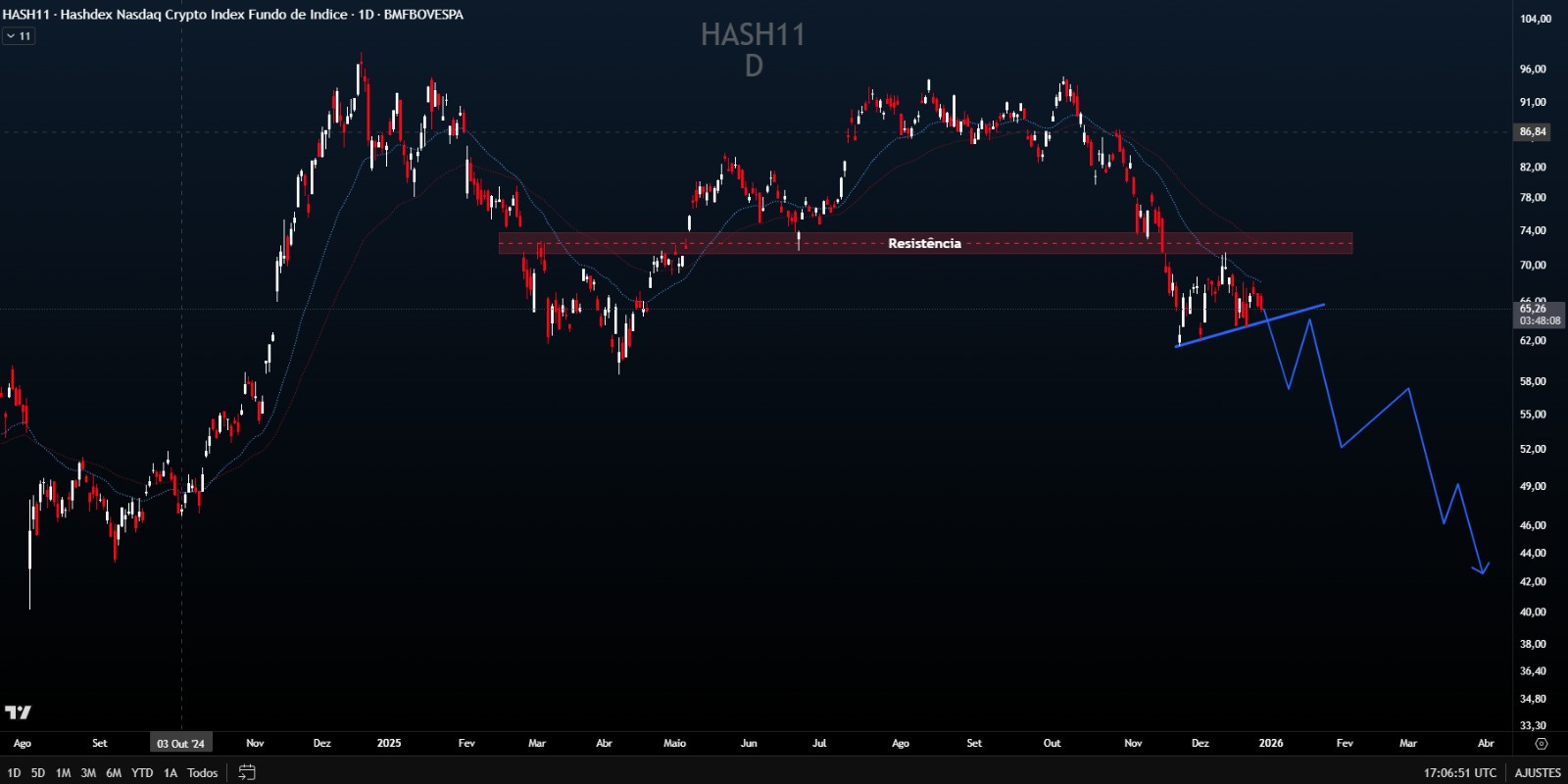Click the 104,00 price axis label
This screenshot has width=1568, height=784.
click(1536, 19)
